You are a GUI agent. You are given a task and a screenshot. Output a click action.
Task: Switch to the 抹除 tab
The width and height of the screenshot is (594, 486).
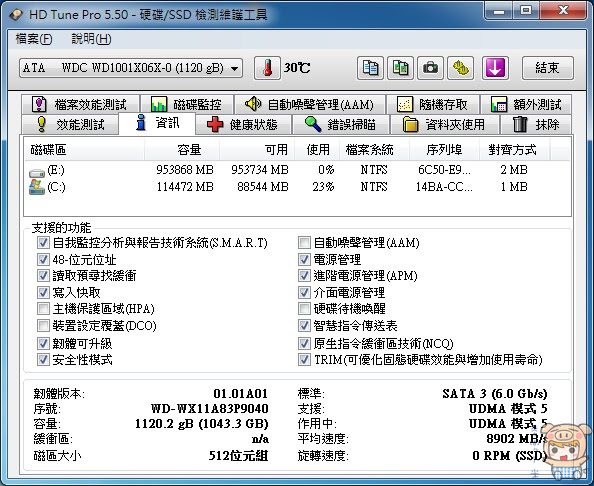(x=536, y=124)
